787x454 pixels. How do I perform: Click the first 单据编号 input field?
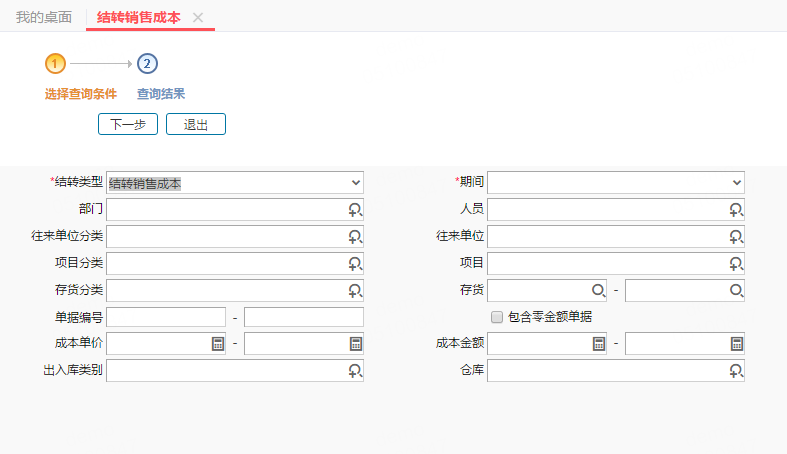coord(166,317)
